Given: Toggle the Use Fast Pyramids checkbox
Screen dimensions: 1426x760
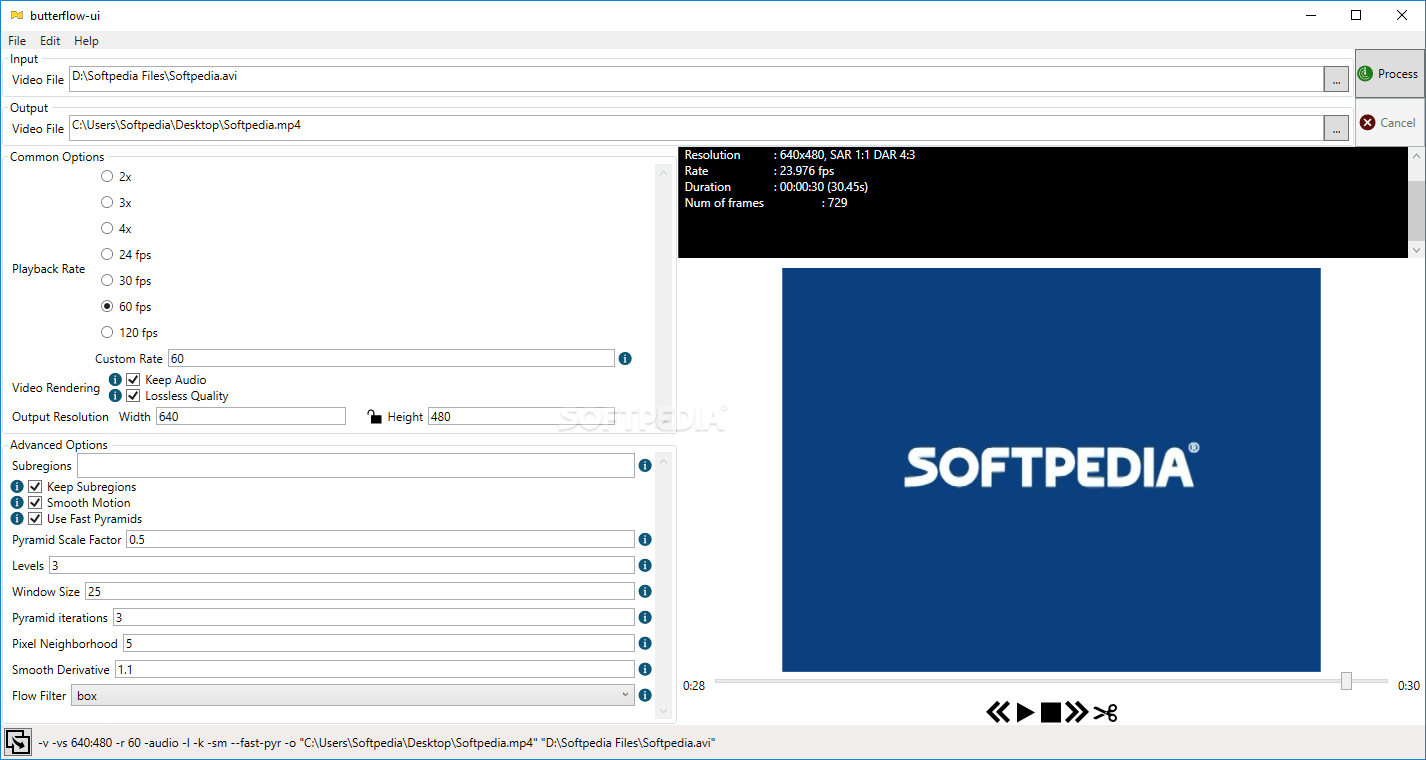Looking at the screenshot, I should (x=35, y=519).
